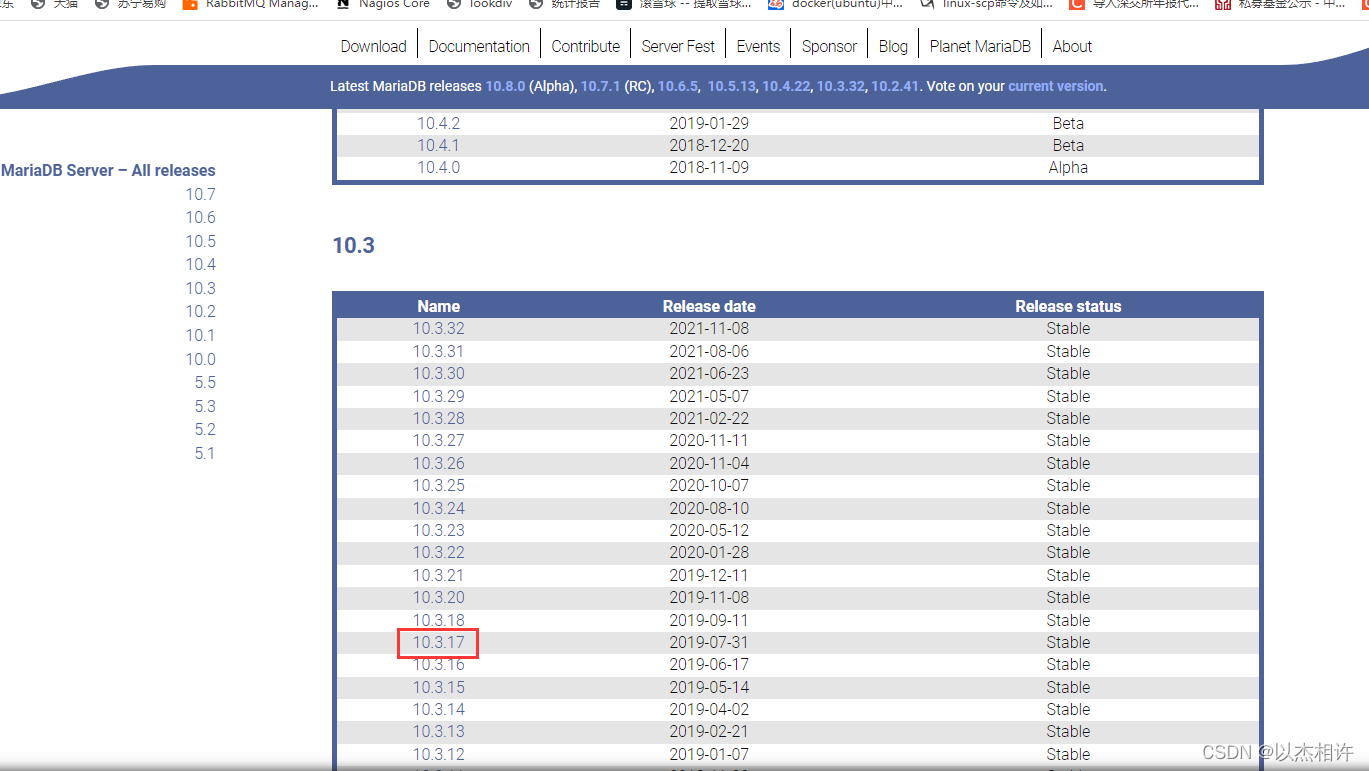Go to the Documentation page

click(x=479, y=46)
